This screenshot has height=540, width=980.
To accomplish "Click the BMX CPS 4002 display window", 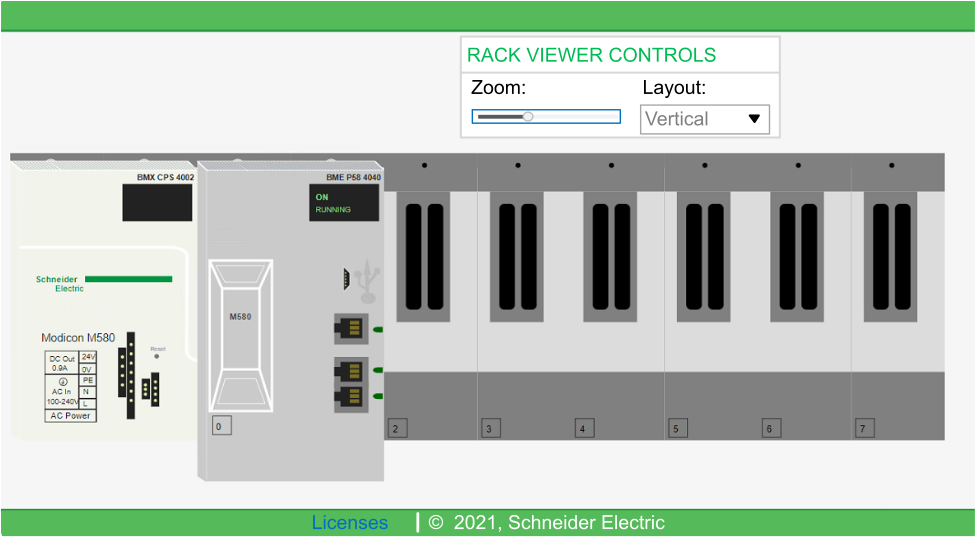I will pos(157,203).
